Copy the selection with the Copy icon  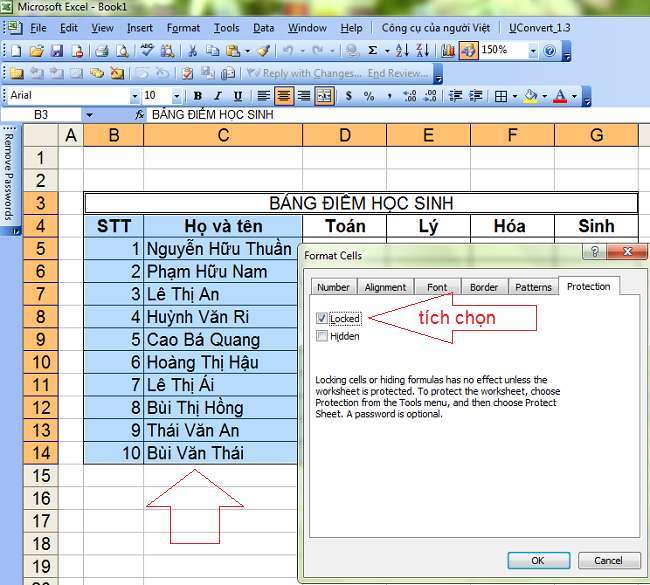[x=213, y=51]
